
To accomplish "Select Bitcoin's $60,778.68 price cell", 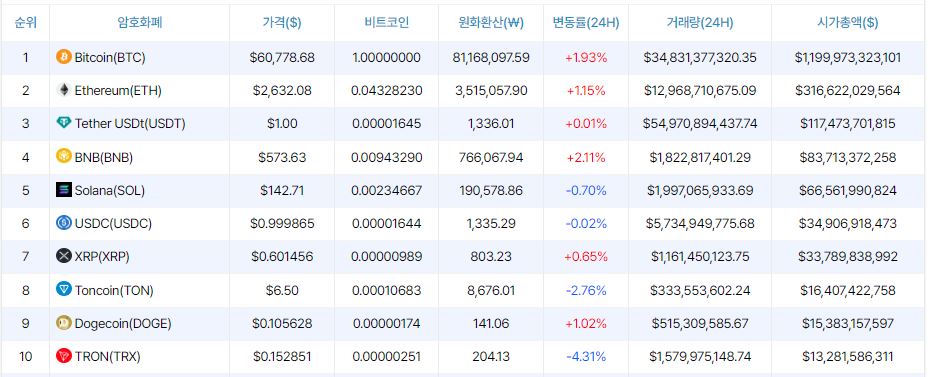I will point(282,57).
